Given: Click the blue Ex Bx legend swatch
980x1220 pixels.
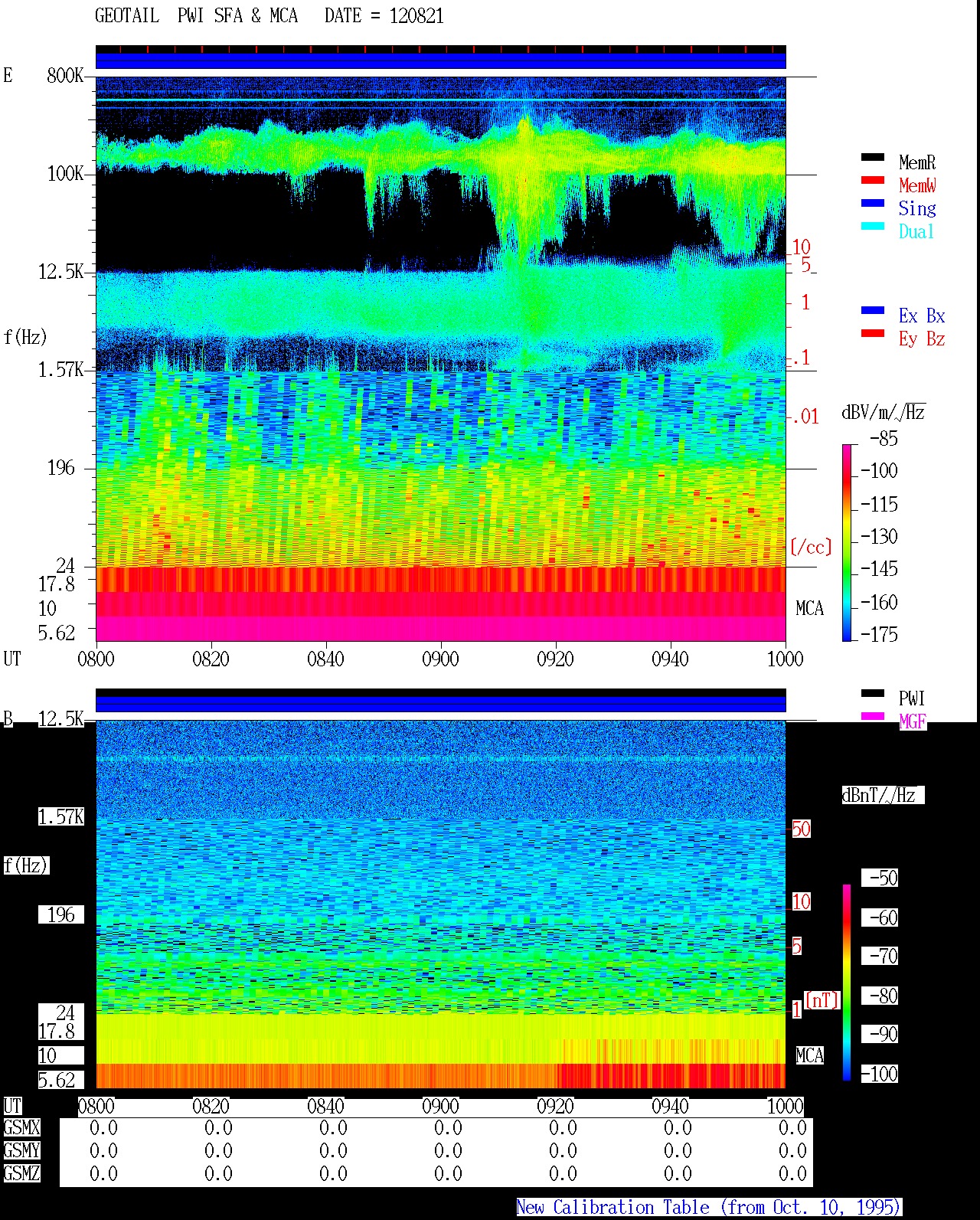Looking at the screenshot, I should 872,311.
